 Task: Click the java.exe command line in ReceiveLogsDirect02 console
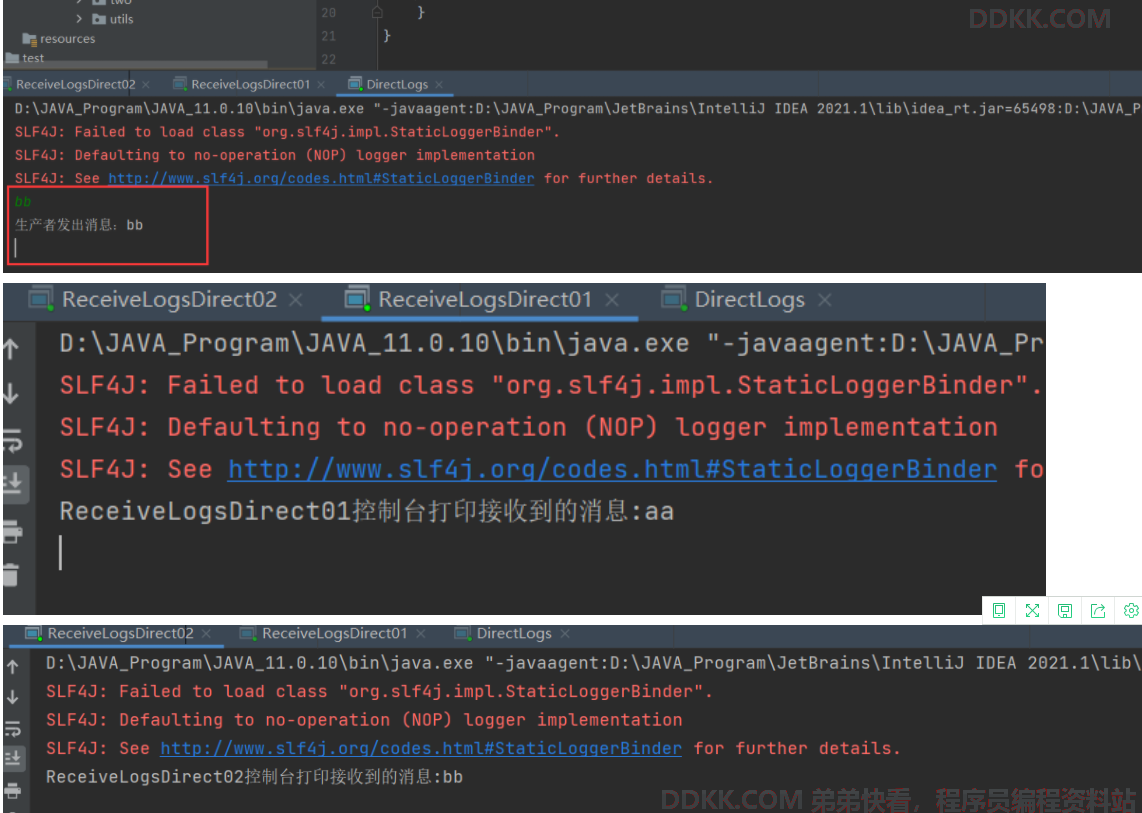coord(594,663)
